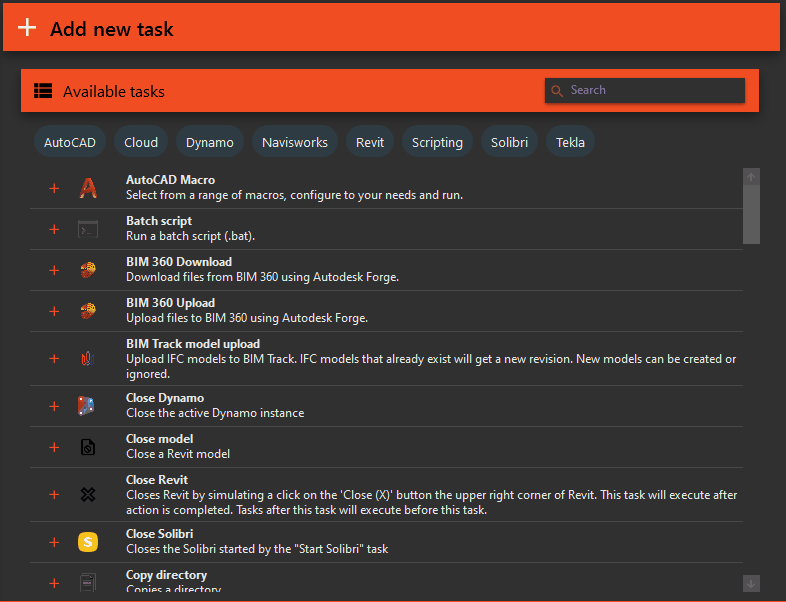Click the AutoCAD Macro task icon
786x602 pixels.
click(x=88, y=188)
